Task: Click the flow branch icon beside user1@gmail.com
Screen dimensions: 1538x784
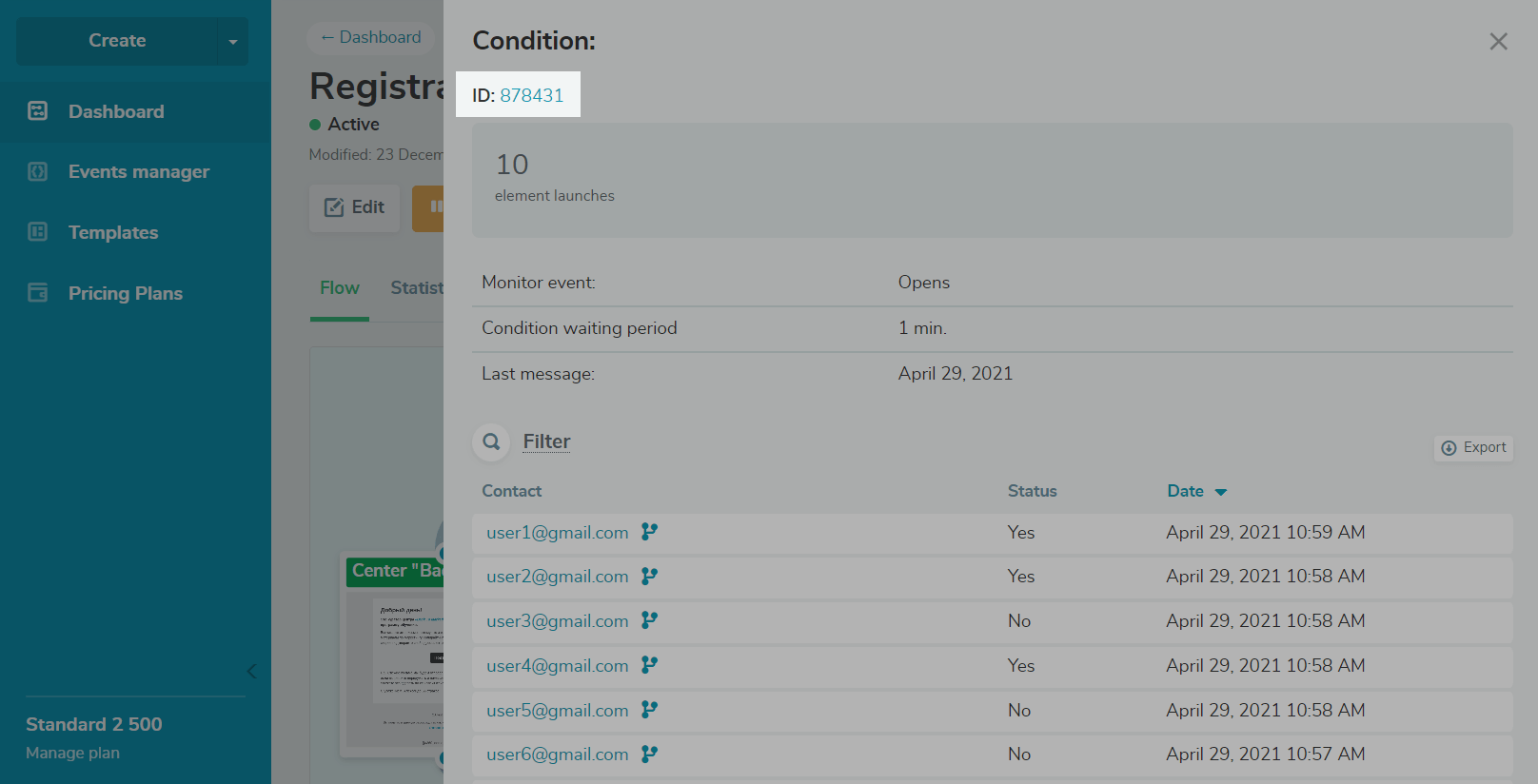Action: pos(649,532)
